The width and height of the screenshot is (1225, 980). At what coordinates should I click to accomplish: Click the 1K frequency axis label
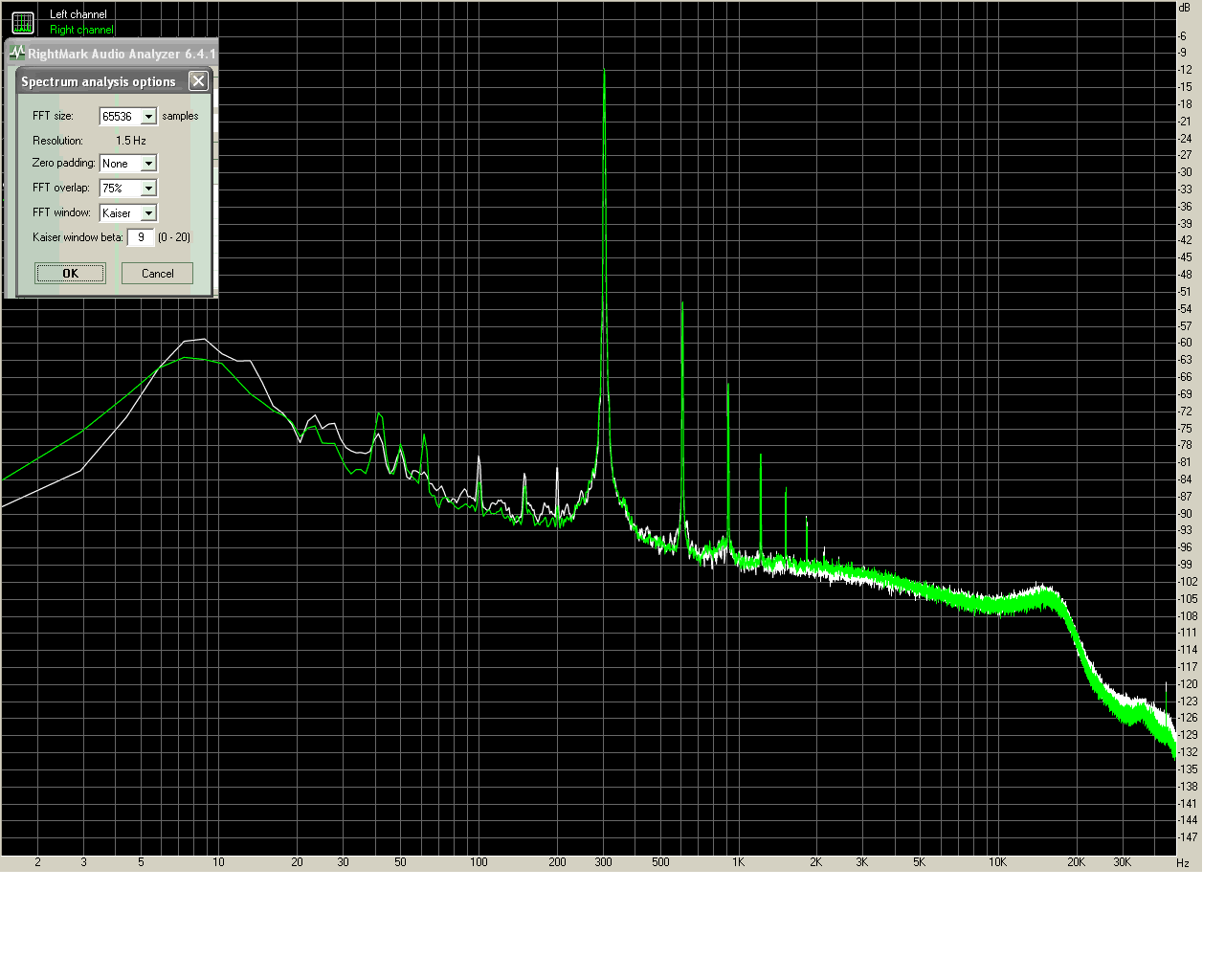738,862
